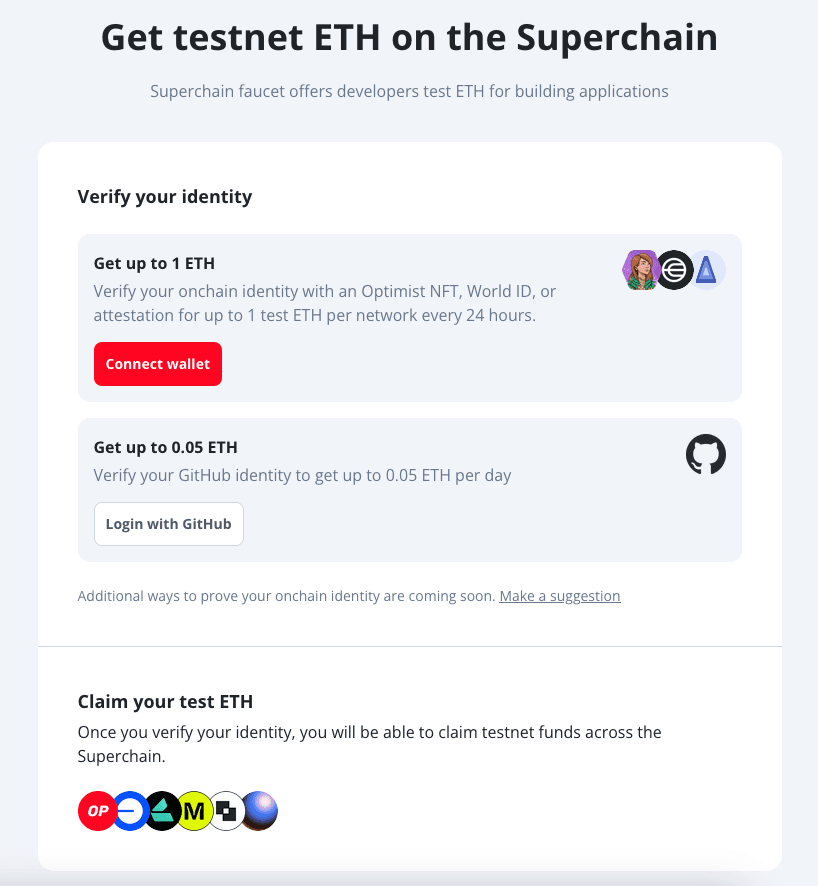
Task: Click the 'Get testnet ETH on the Superchain' heading
Action: point(409,38)
